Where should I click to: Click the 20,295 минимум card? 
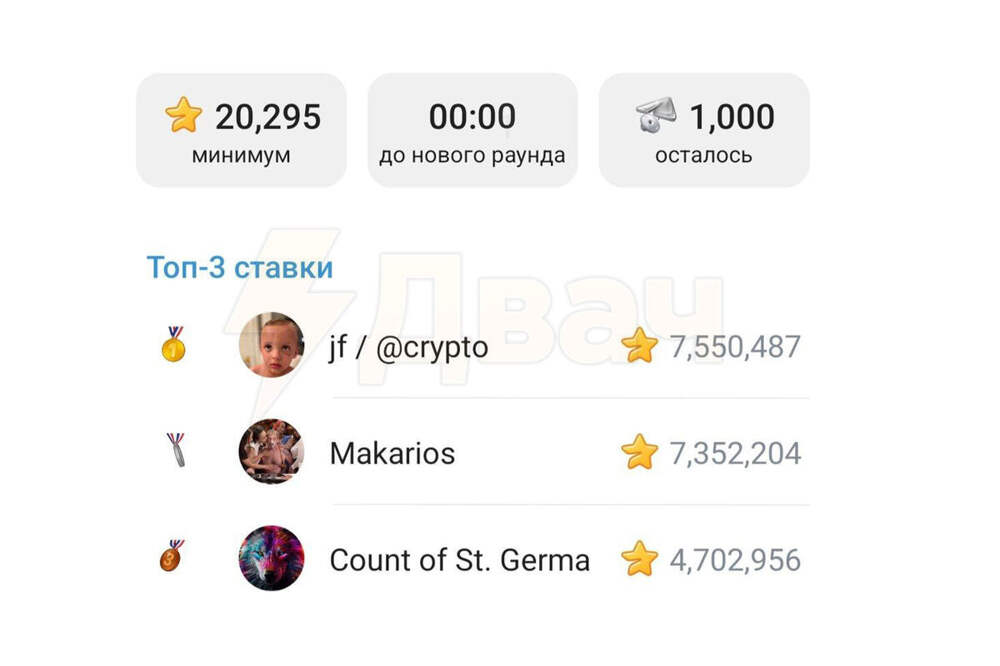pyautogui.click(x=241, y=130)
